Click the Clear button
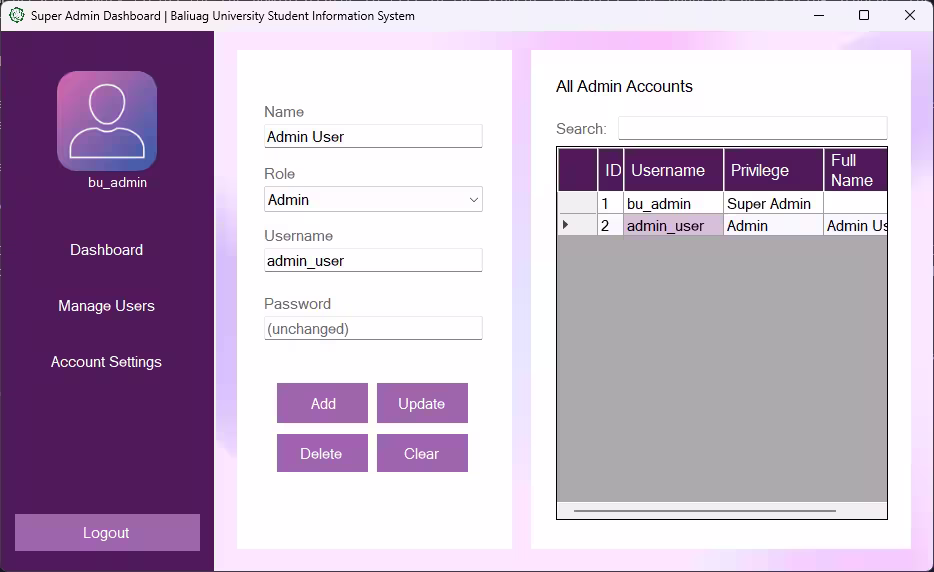The image size is (934, 572). (x=422, y=453)
